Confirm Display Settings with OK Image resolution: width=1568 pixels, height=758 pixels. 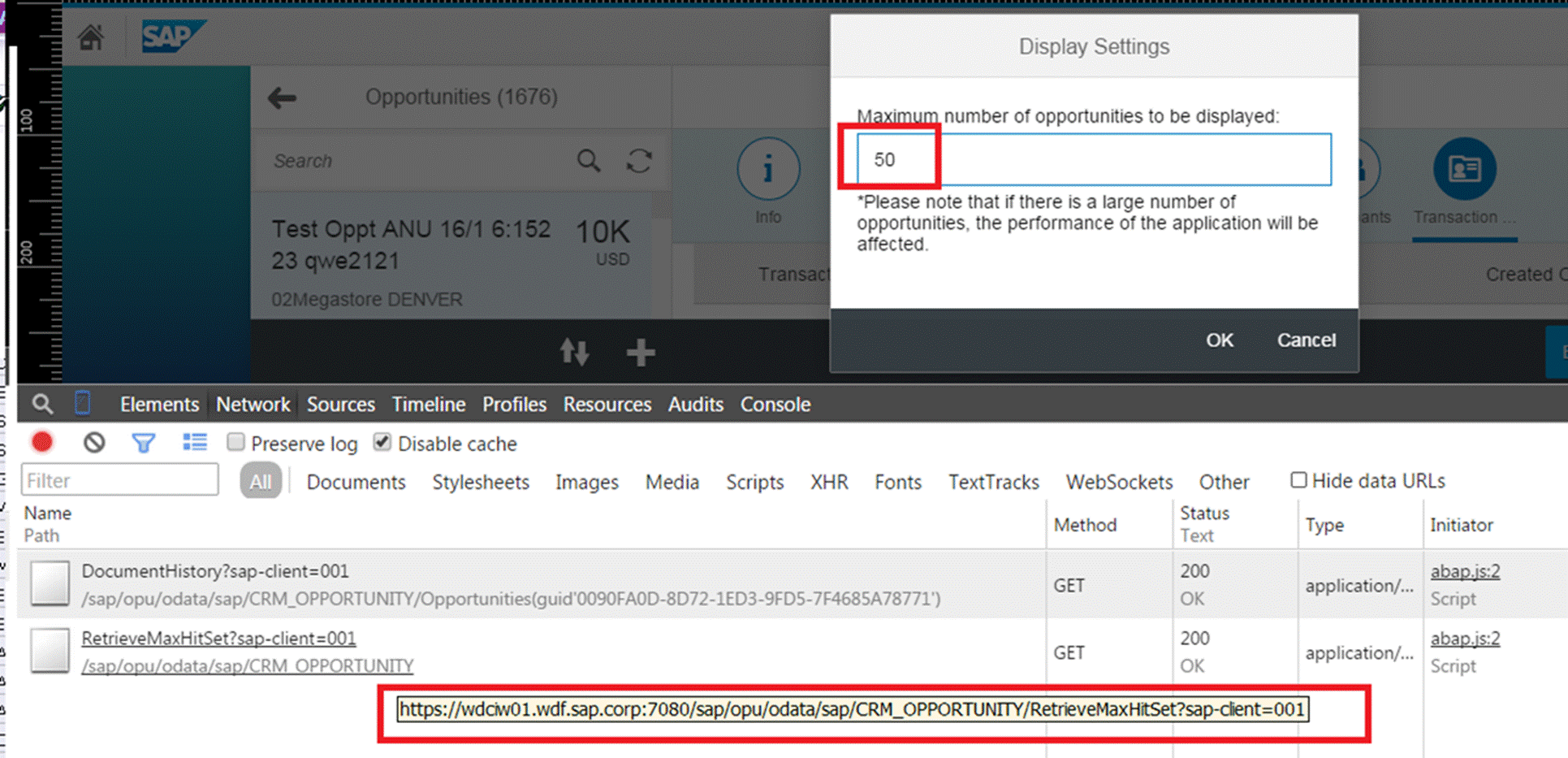tap(1220, 340)
